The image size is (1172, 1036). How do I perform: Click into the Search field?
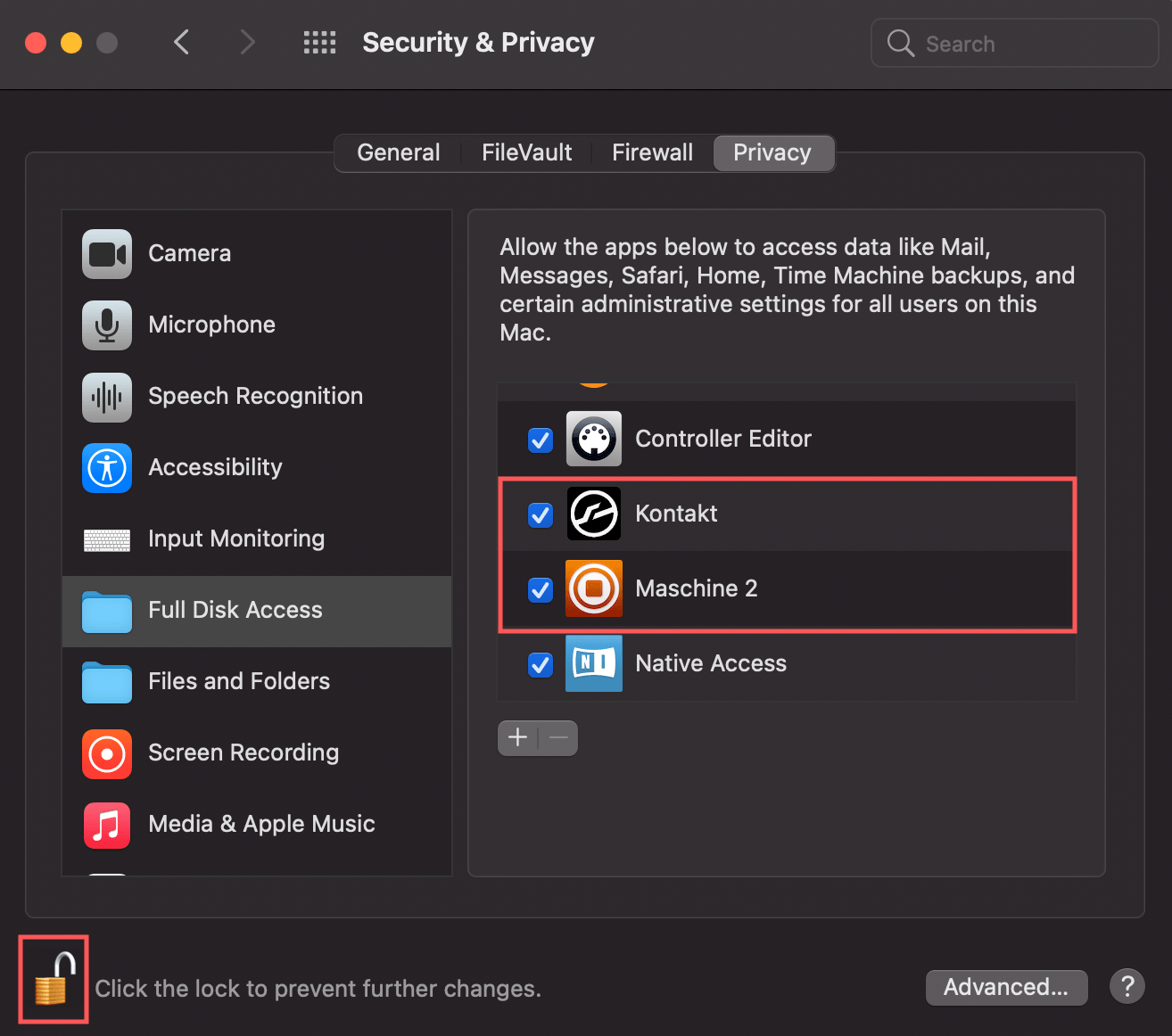pos(1015,43)
